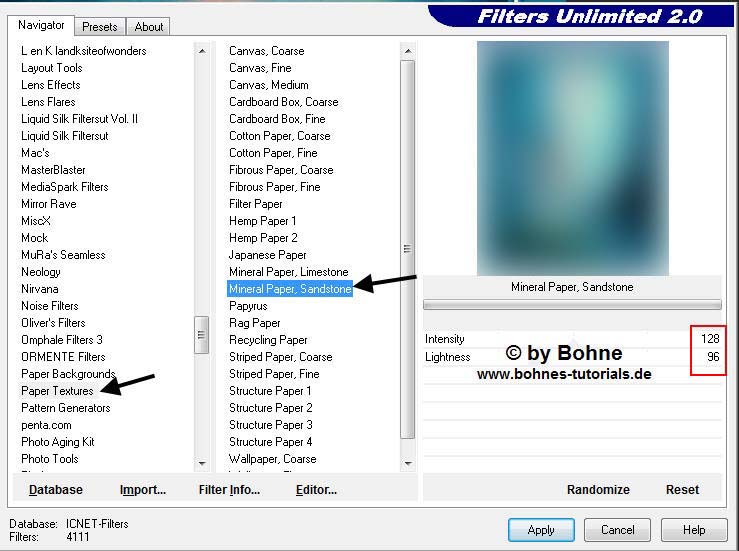Click Randomize to shuffle settings
Image resolution: width=739 pixels, height=551 pixels.
[x=598, y=490]
